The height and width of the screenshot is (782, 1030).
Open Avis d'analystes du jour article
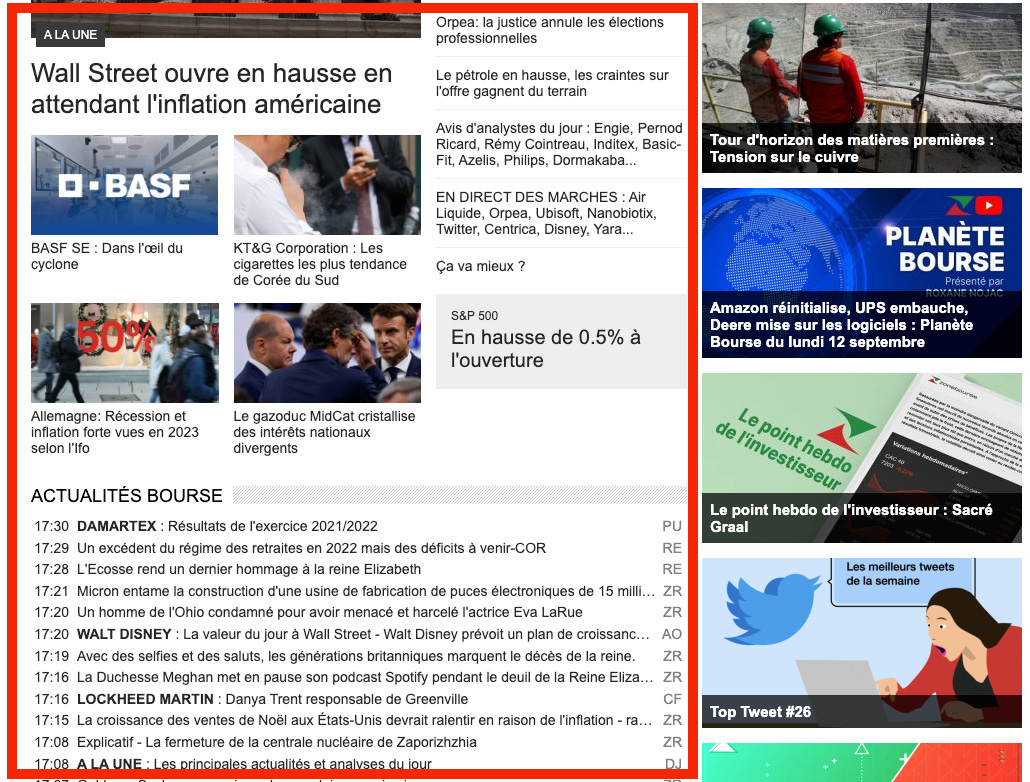(x=559, y=145)
